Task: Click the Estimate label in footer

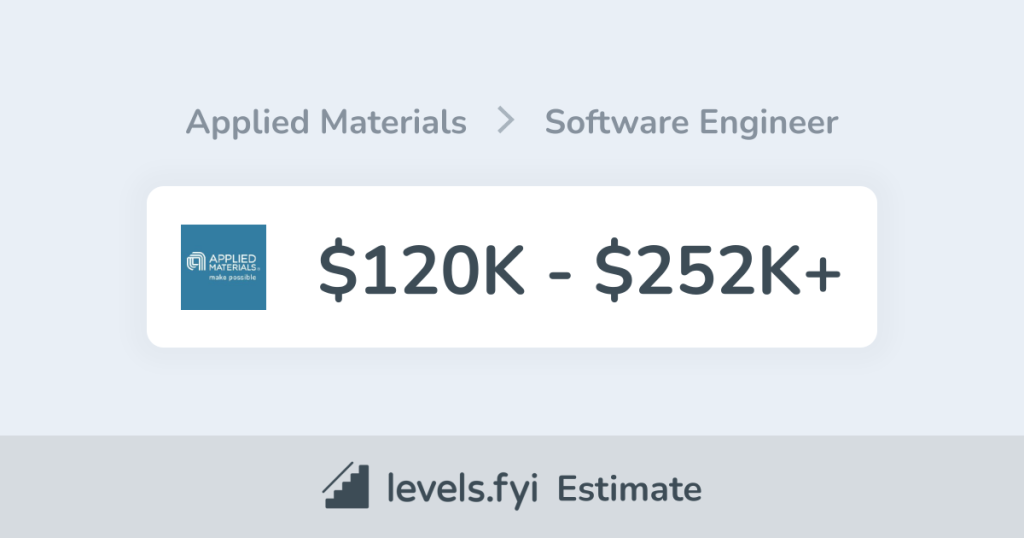Action: tap(629, 489)
